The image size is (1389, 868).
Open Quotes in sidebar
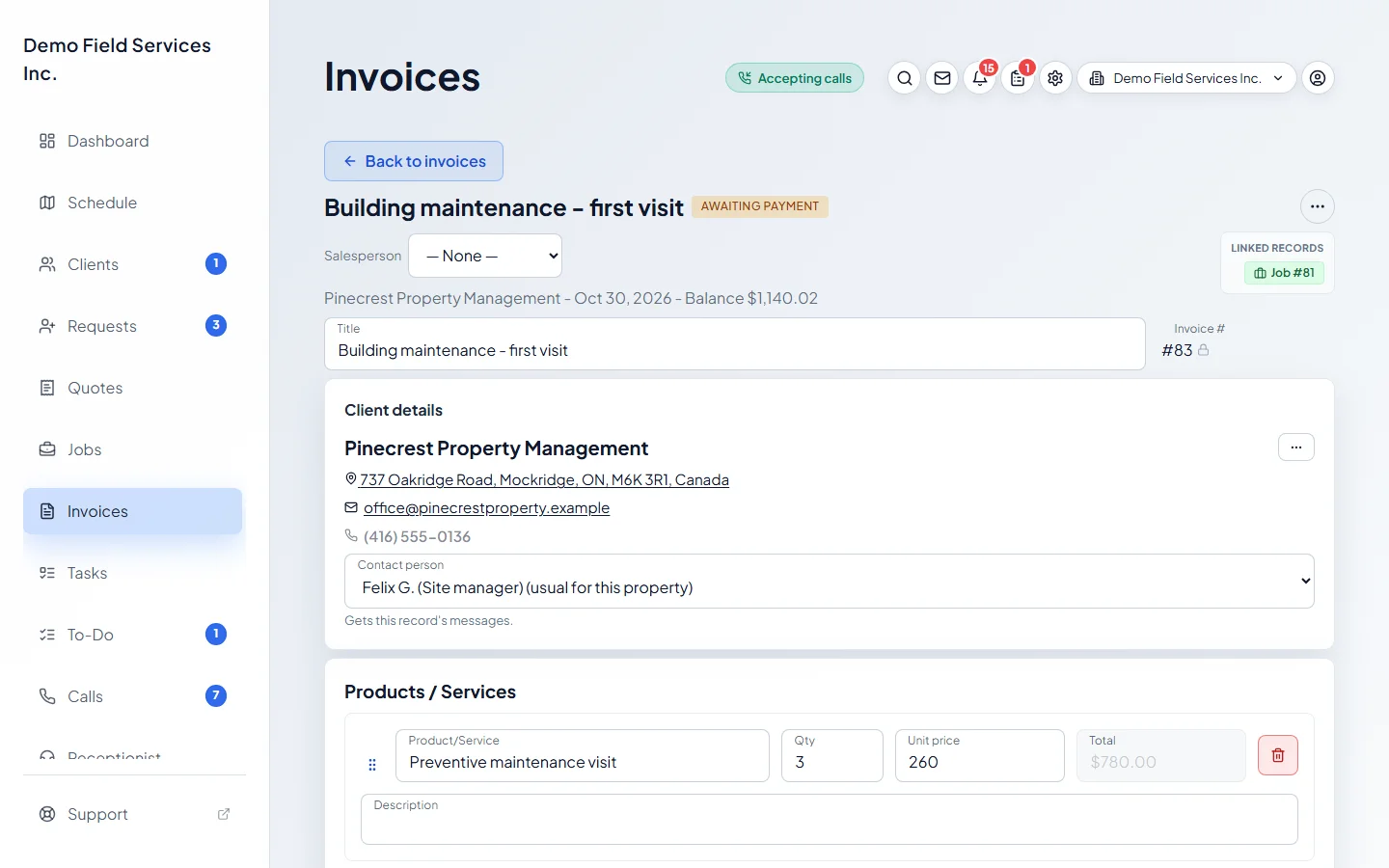[x=133, y=388]
